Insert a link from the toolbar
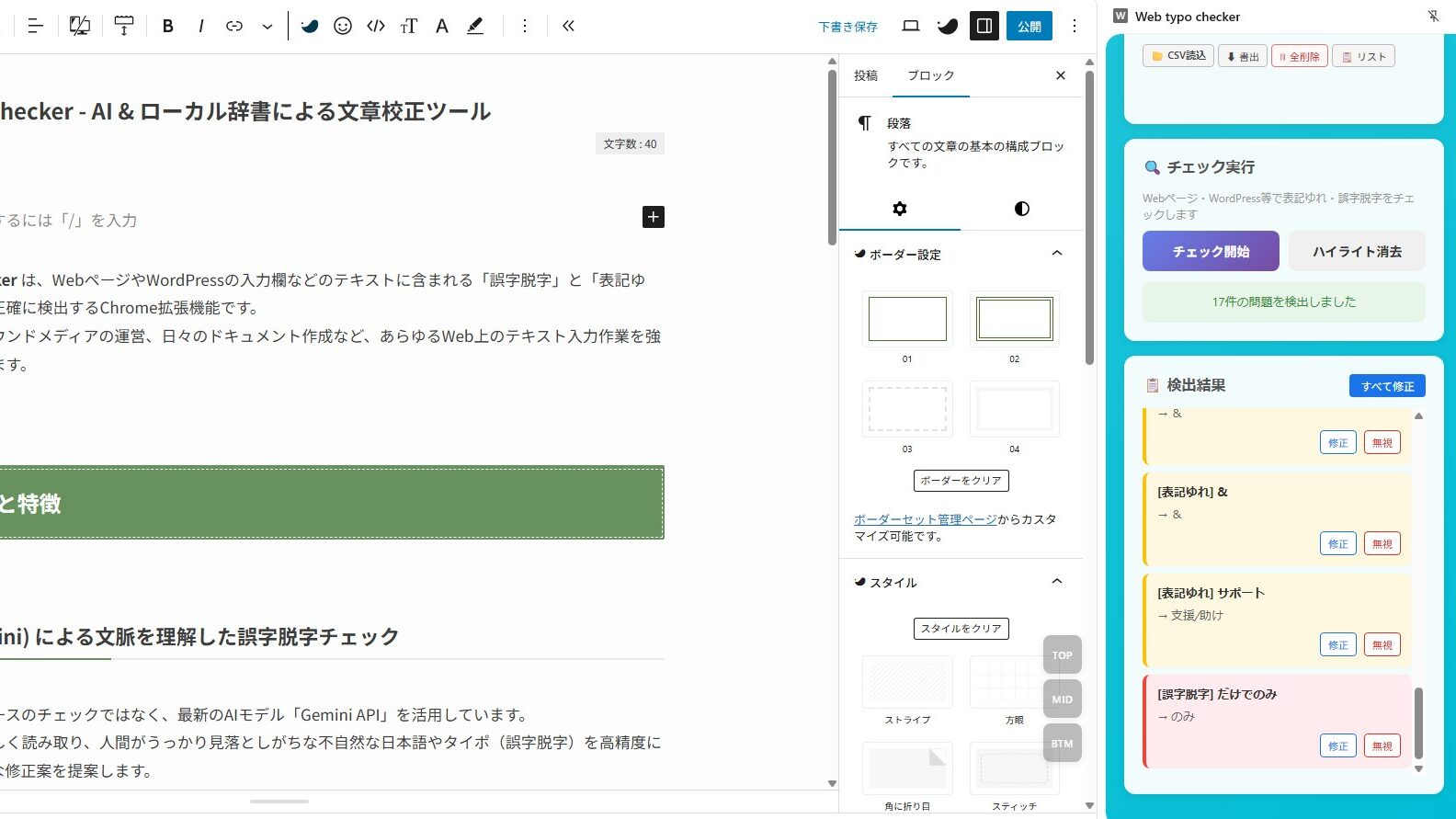The image size is (1456, 819). point(234,26)
